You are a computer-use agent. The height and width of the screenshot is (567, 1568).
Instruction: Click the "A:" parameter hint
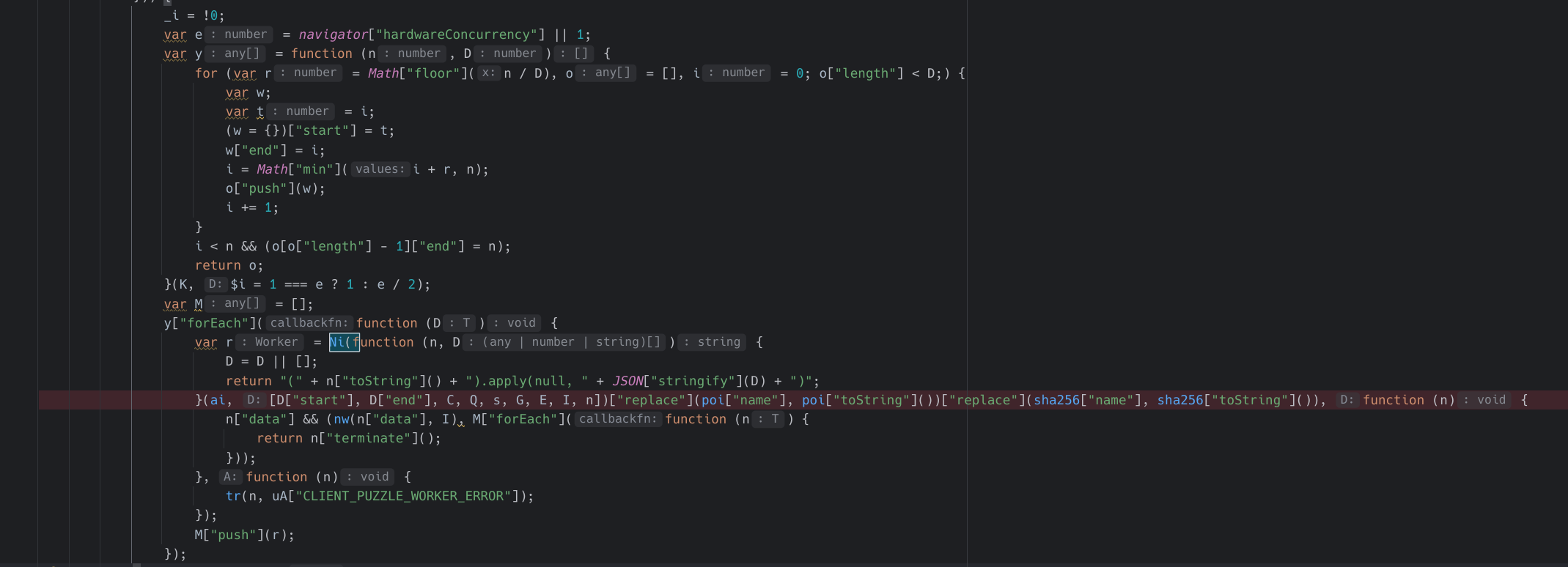click(230, 477)
